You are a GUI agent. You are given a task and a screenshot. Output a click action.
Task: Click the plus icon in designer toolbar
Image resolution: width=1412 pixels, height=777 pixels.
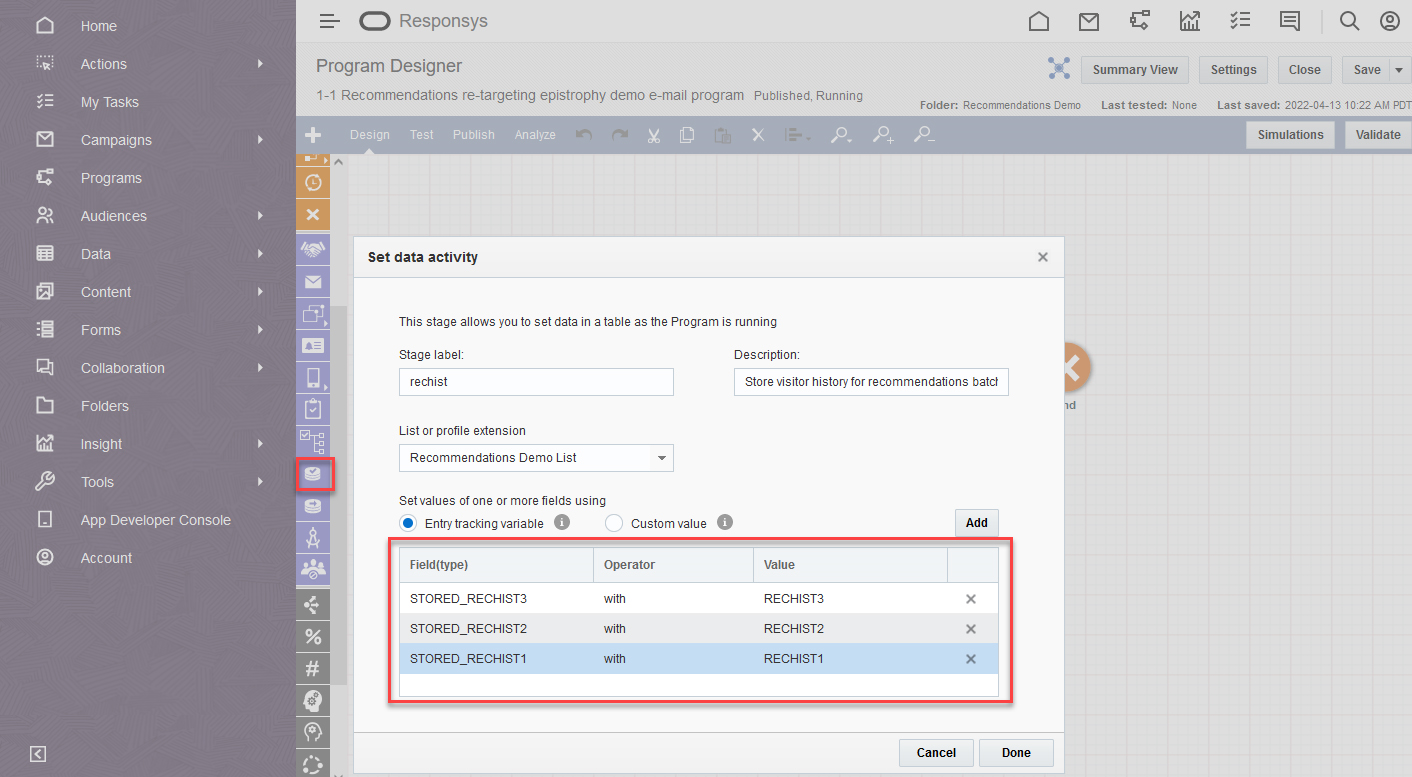point(313,135)
